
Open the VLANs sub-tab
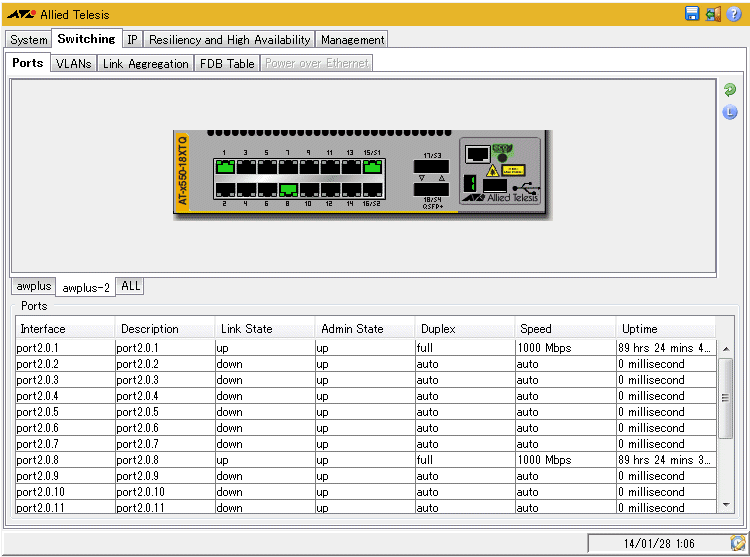point(74,63)
